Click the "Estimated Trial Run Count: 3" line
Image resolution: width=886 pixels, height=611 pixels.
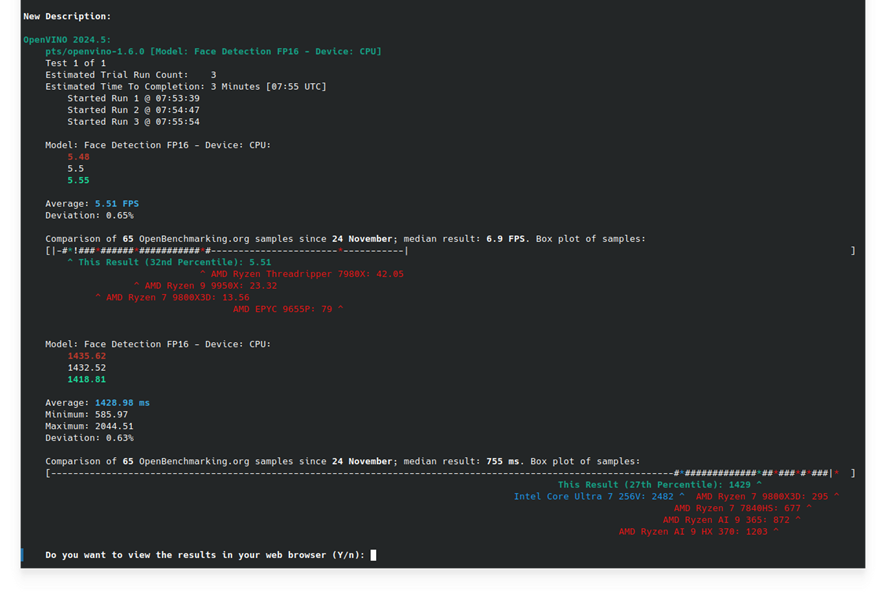131,75
